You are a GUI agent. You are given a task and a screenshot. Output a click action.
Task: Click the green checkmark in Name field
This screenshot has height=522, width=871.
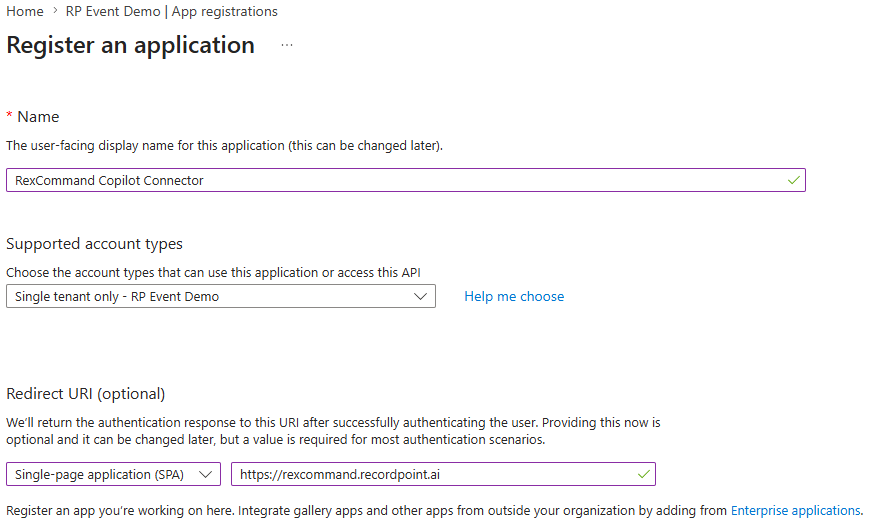coord(793,180)
